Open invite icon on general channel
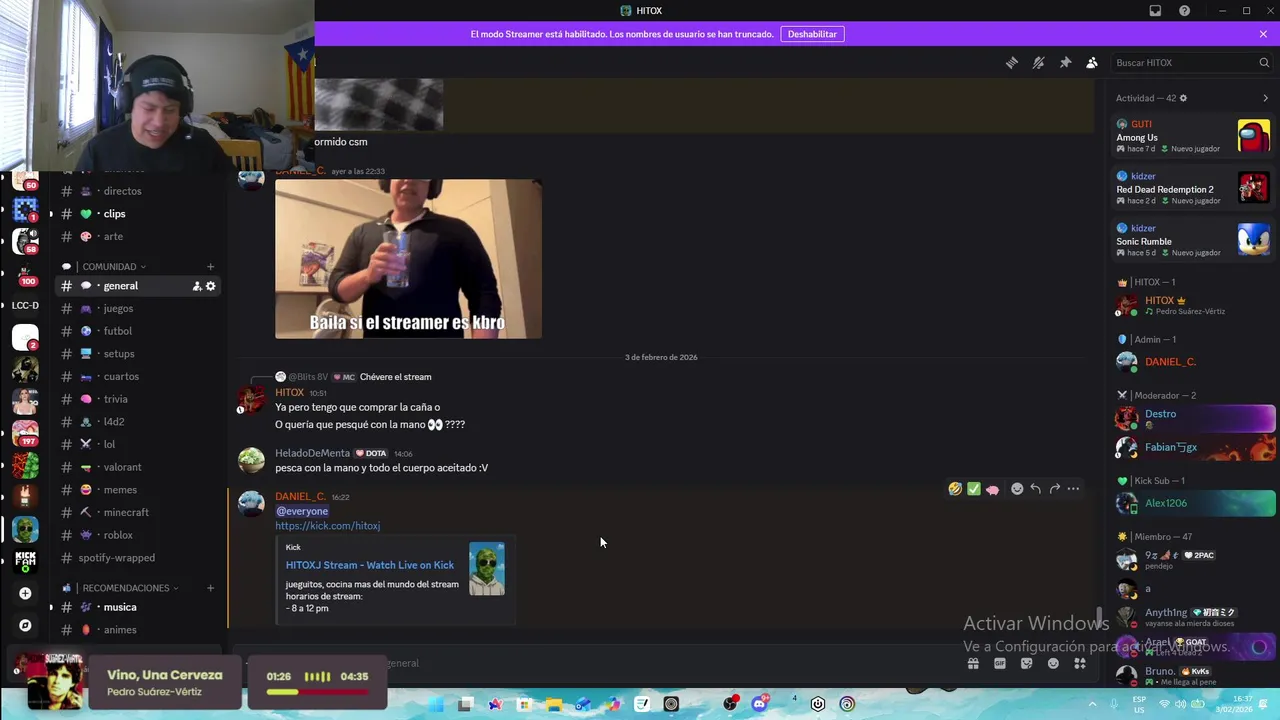 [x=197, y=286]
